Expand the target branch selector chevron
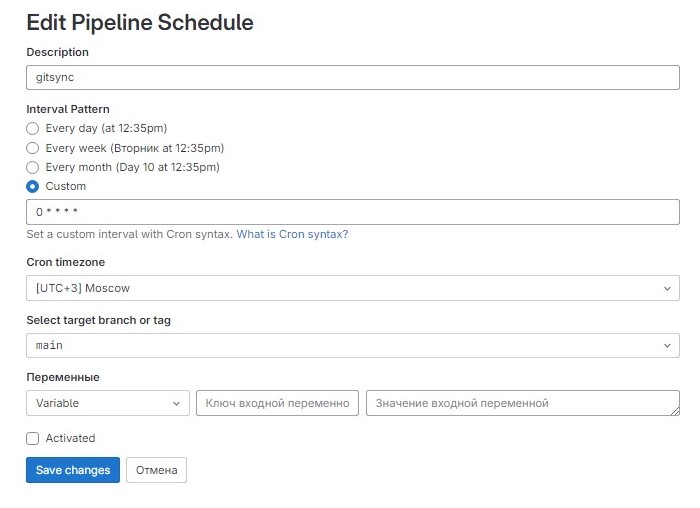 [667, 346]
